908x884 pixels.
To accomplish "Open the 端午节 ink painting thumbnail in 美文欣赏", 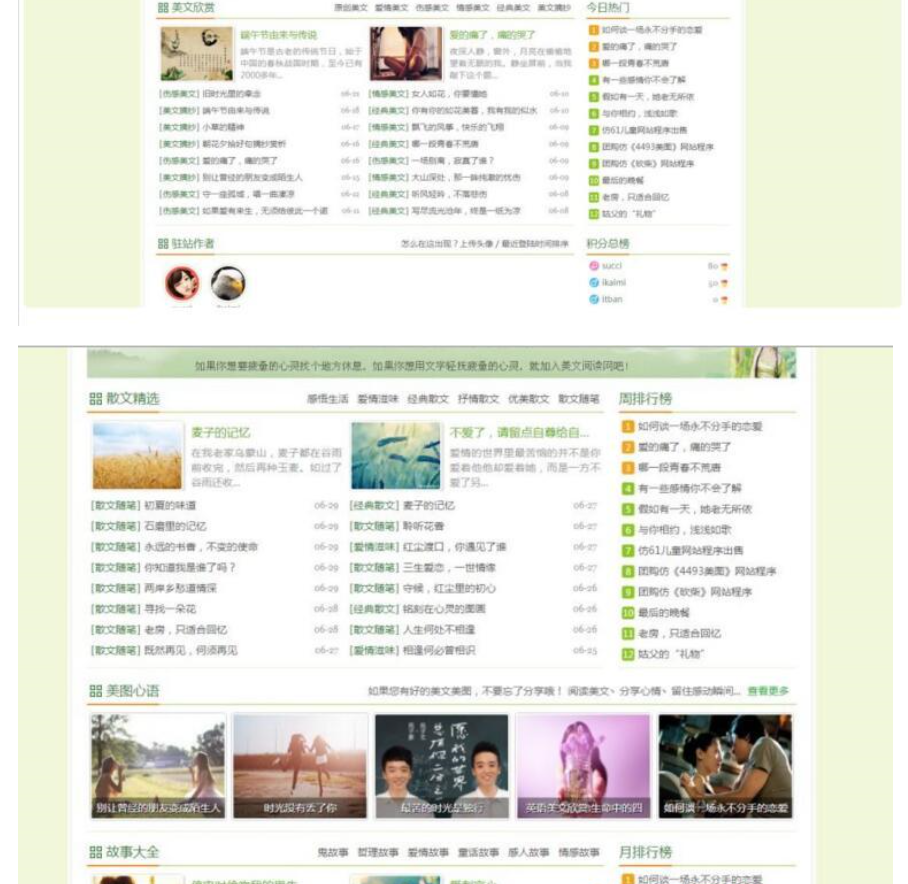I will [197, 53].
